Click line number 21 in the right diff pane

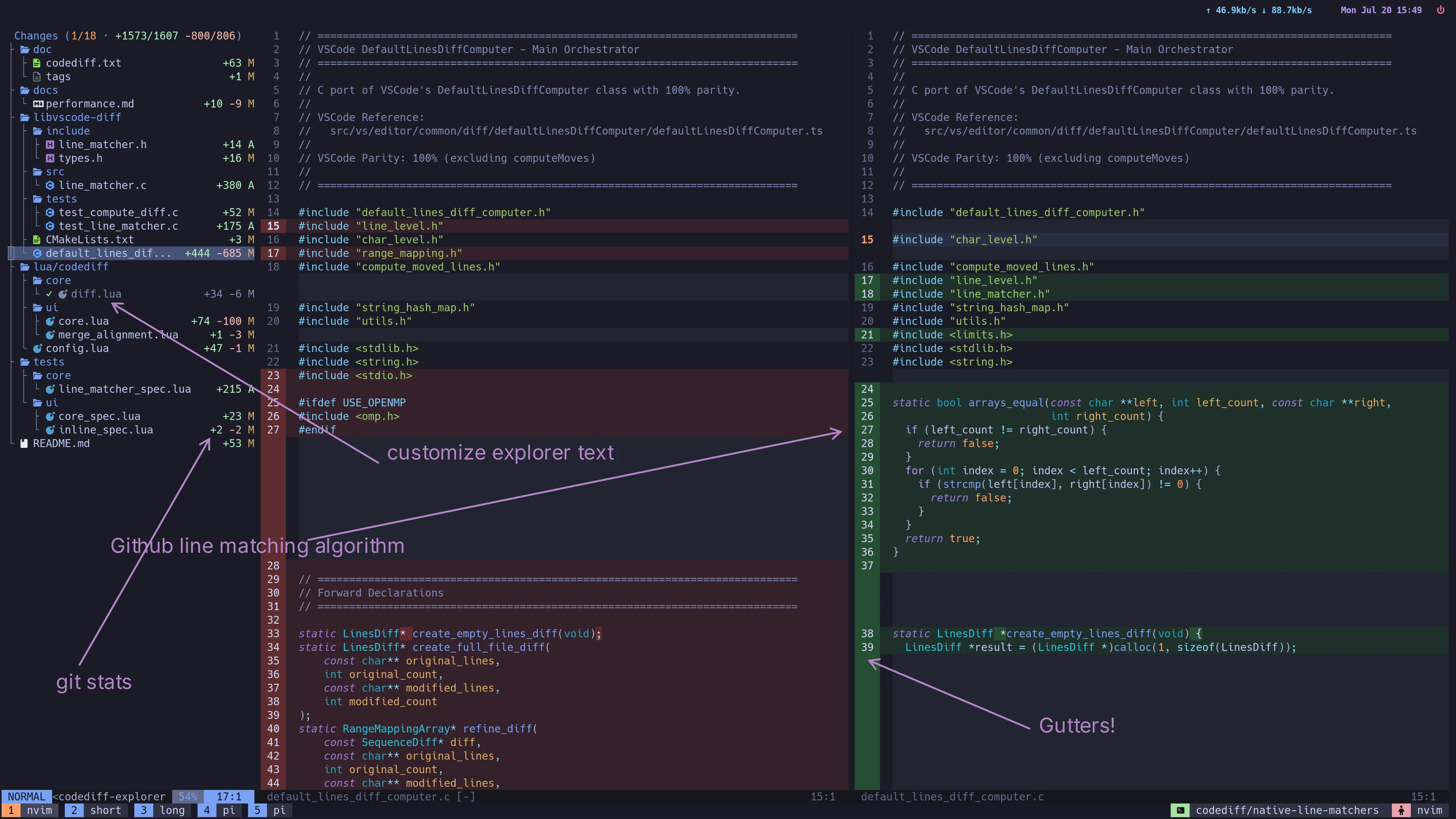[x=867, y=334]
